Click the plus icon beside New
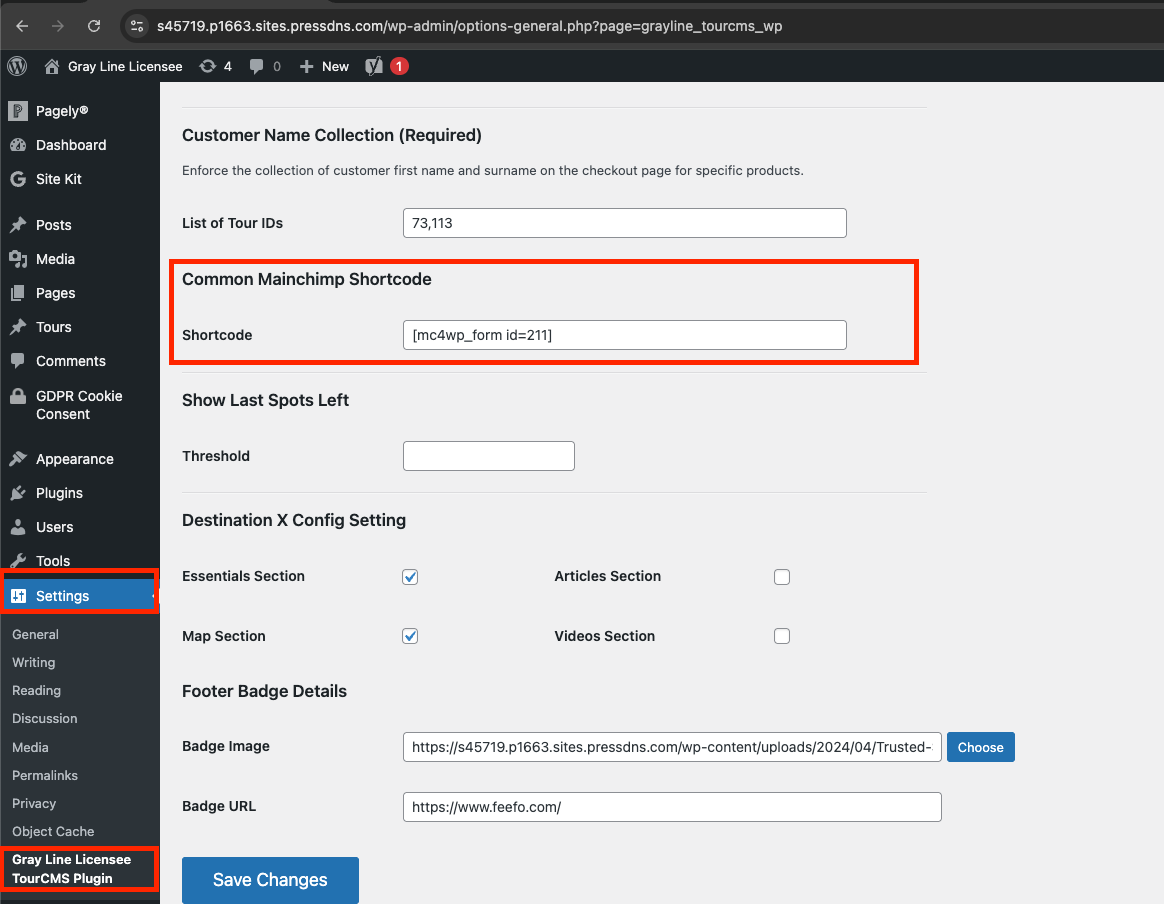Screen dimensions: 1164x904 pyautogui.click(x=307, y=67)
